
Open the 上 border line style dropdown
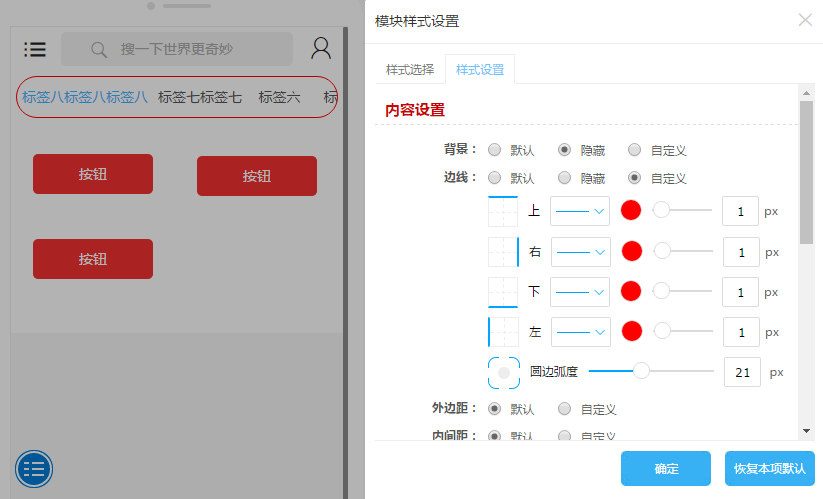tap(580, 211)
